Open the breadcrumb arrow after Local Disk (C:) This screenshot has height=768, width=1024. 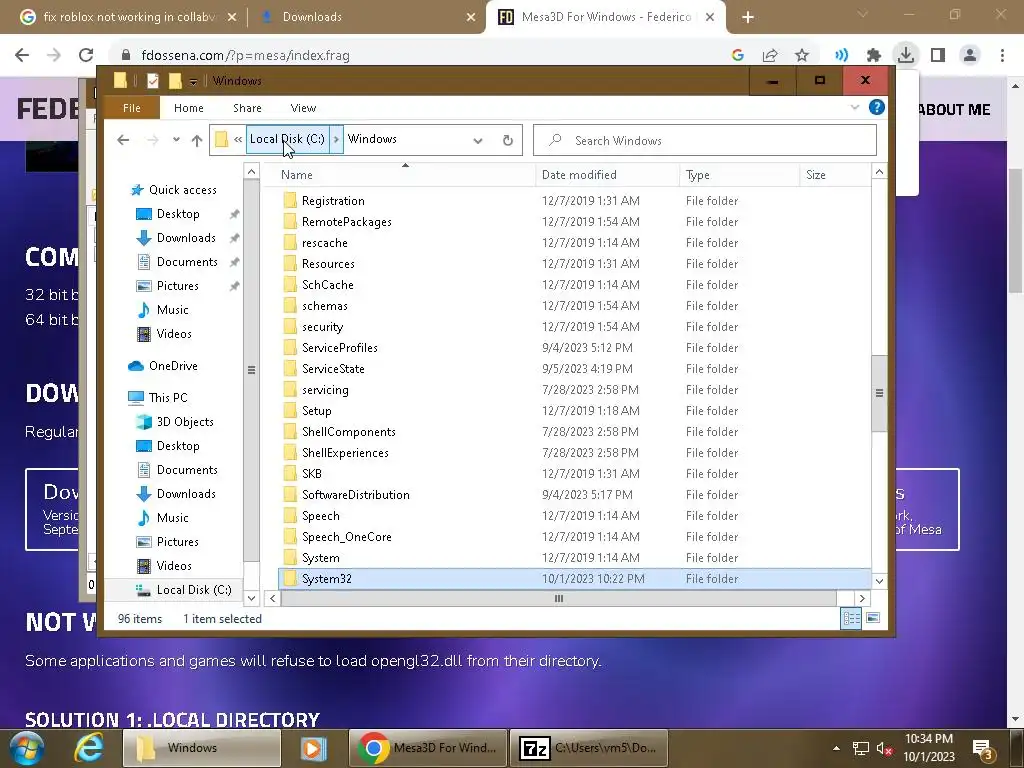click(336, 139)
